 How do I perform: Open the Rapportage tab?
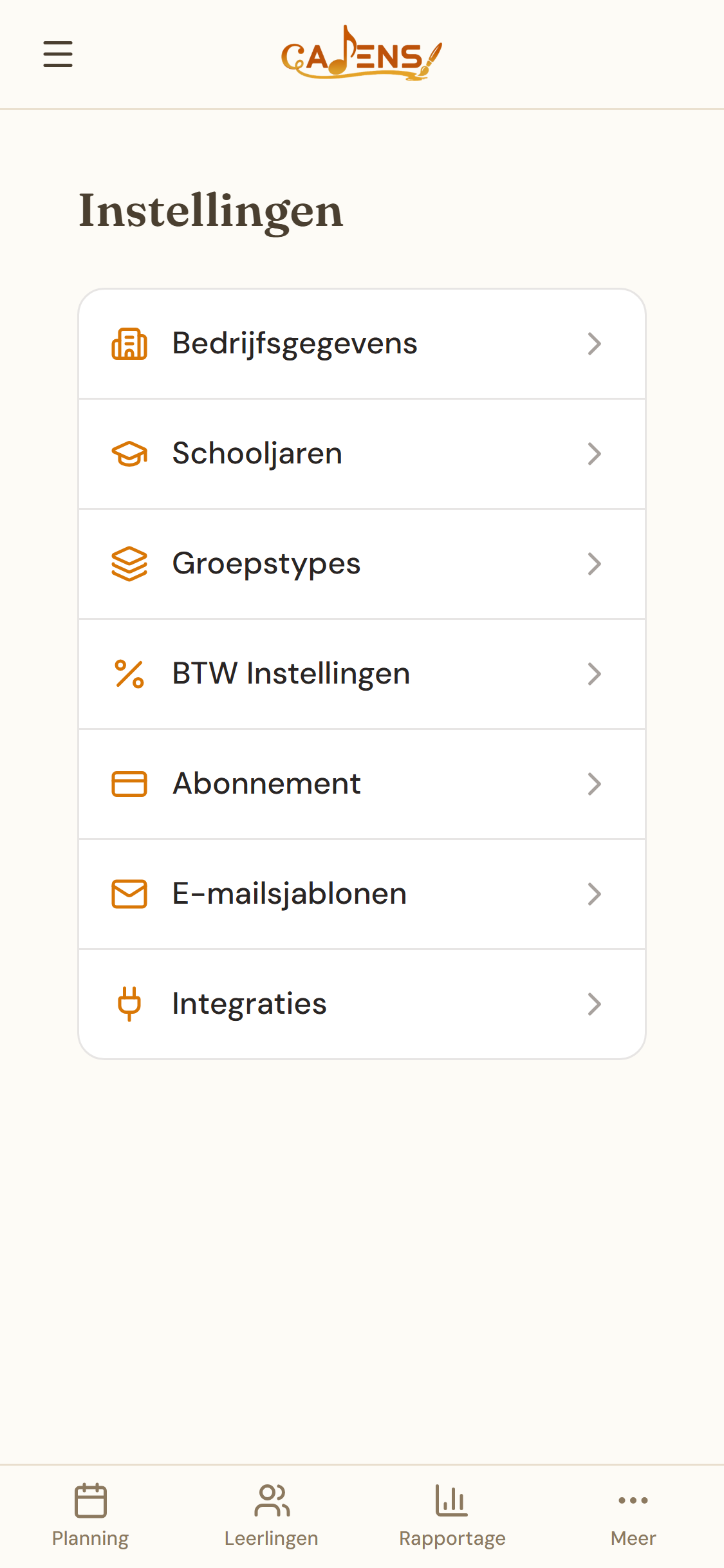[x=452, y=1515]
